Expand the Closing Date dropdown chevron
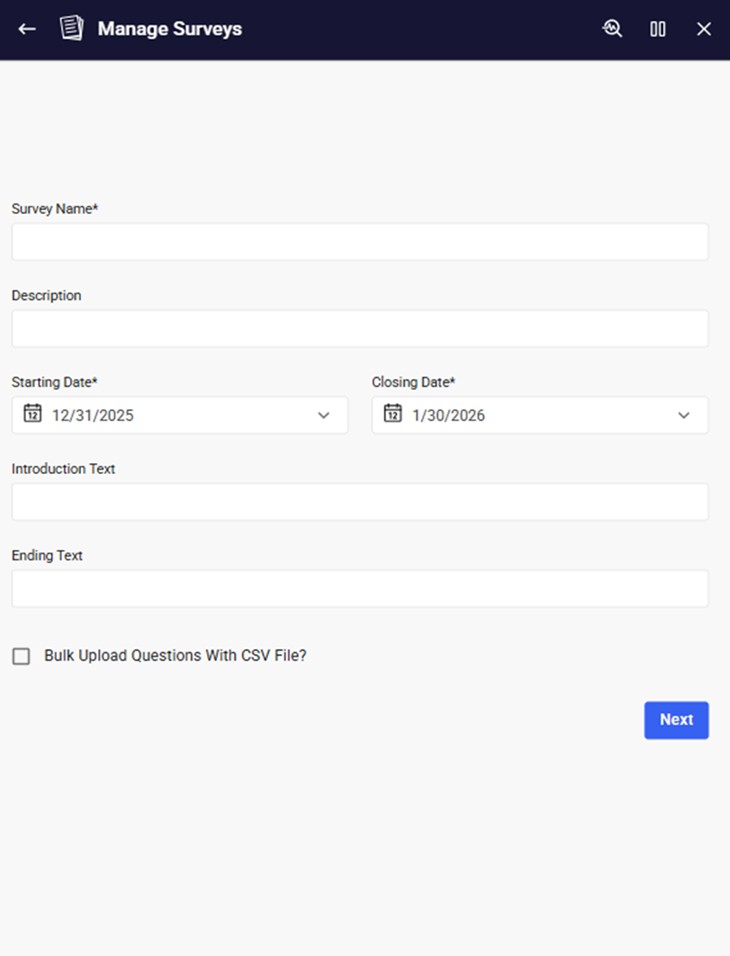730x956 pixels. click(x=684, y=415)
